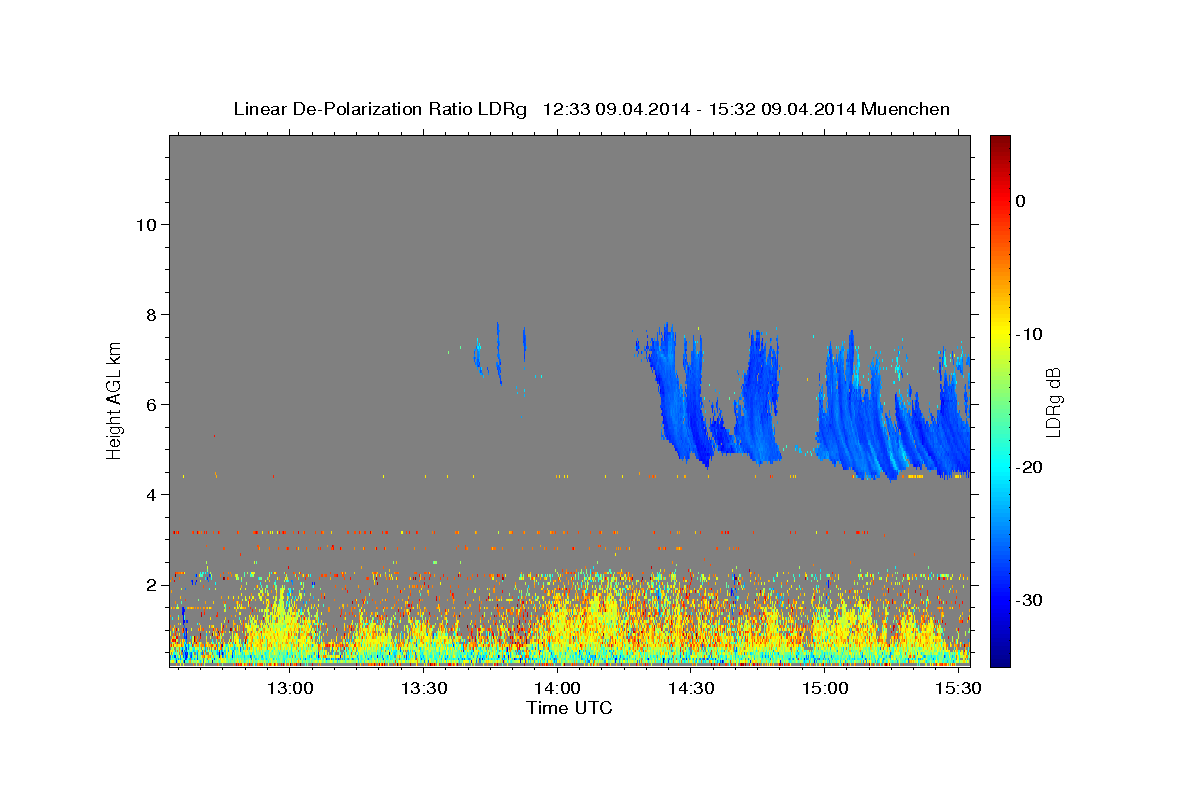Click the height tick label 6
Viewport: 1200px width, 800px height.
tap(152, 404)
